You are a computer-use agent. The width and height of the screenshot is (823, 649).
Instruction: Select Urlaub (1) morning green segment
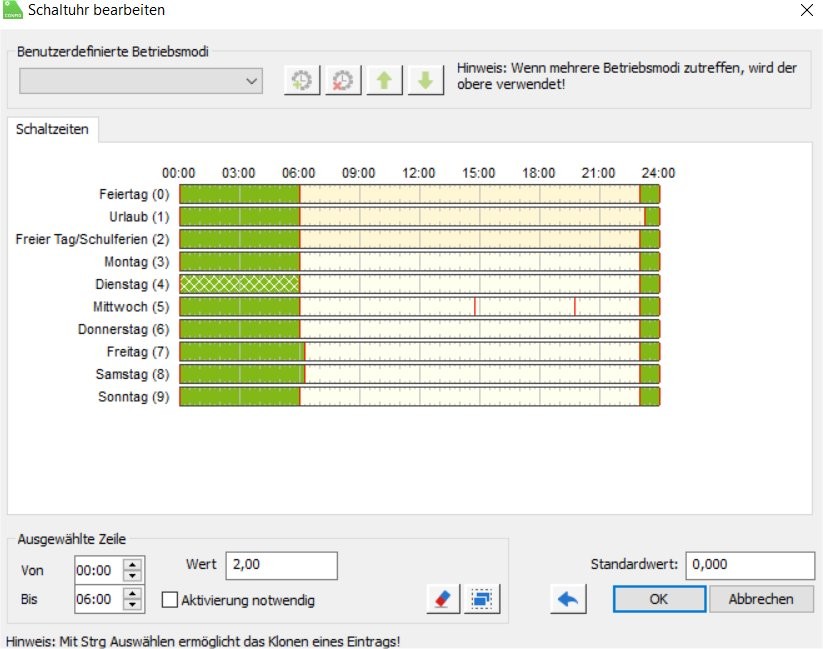240,217
